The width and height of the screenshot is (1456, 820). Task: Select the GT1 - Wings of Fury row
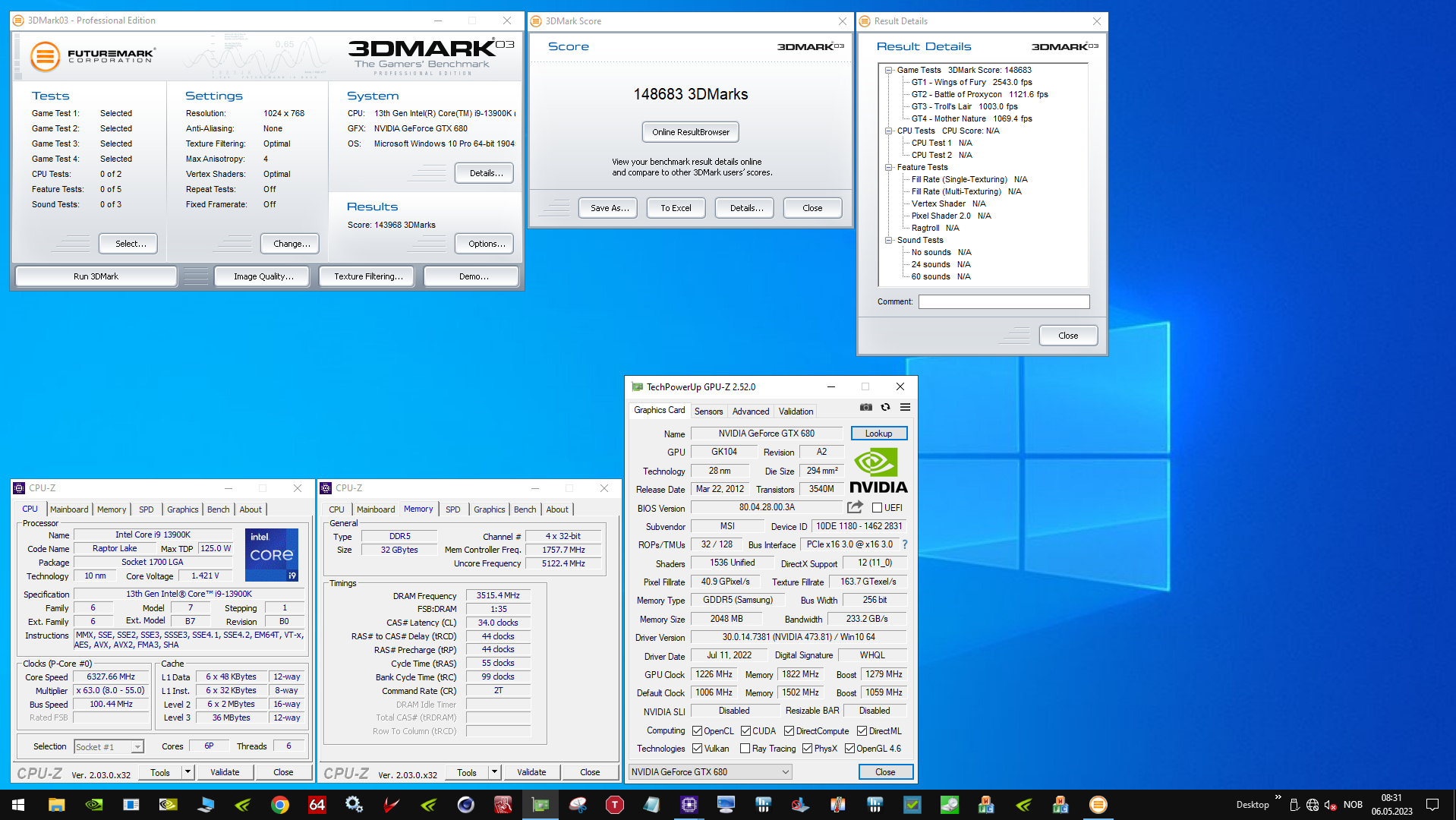coord(972,82)
